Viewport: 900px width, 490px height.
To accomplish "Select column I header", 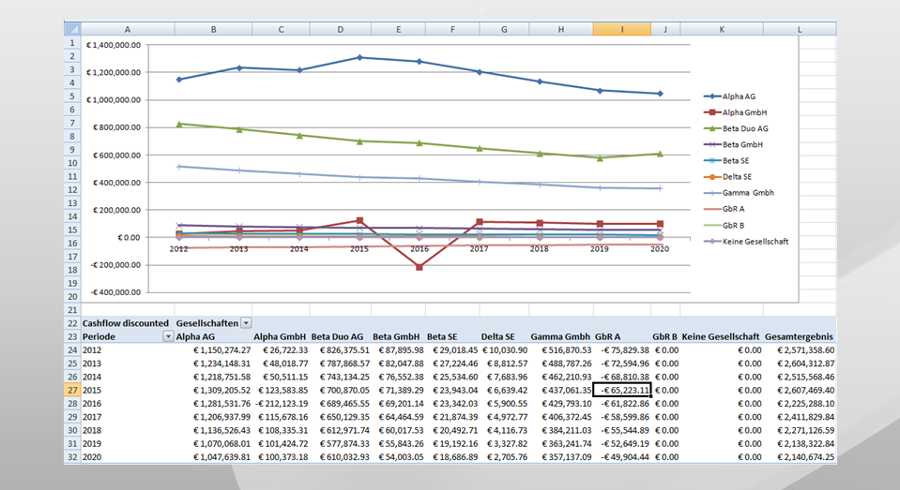I will pos(622,29).
